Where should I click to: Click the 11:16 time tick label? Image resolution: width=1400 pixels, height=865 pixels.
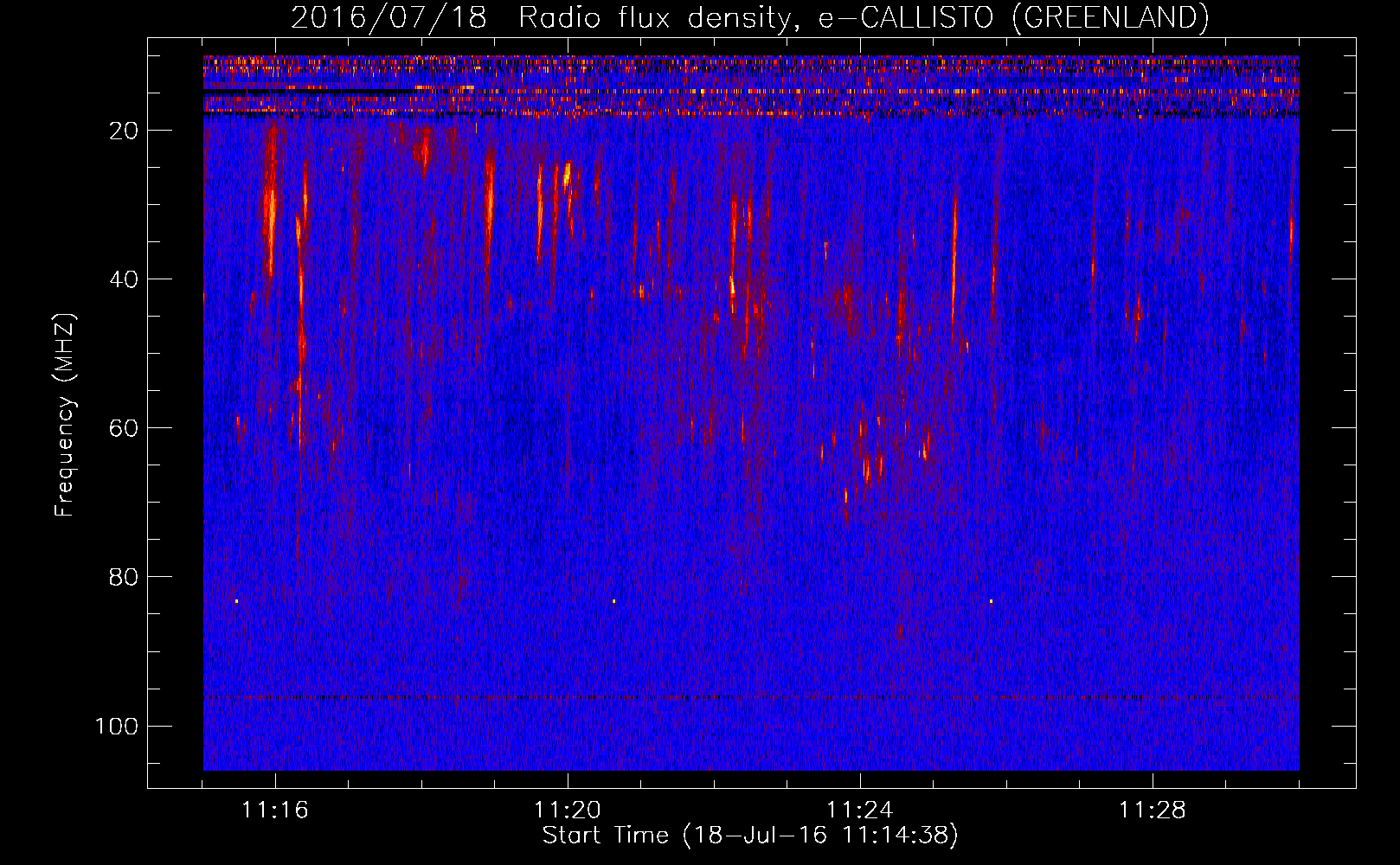(x=274, y=811)
